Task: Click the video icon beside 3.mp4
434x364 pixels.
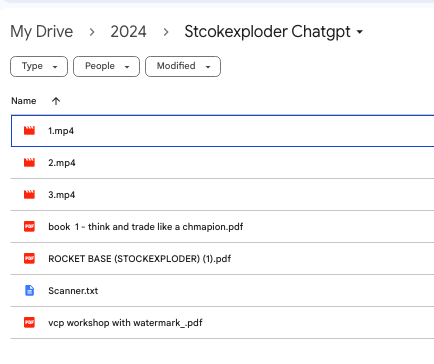Action: point(29,194)
